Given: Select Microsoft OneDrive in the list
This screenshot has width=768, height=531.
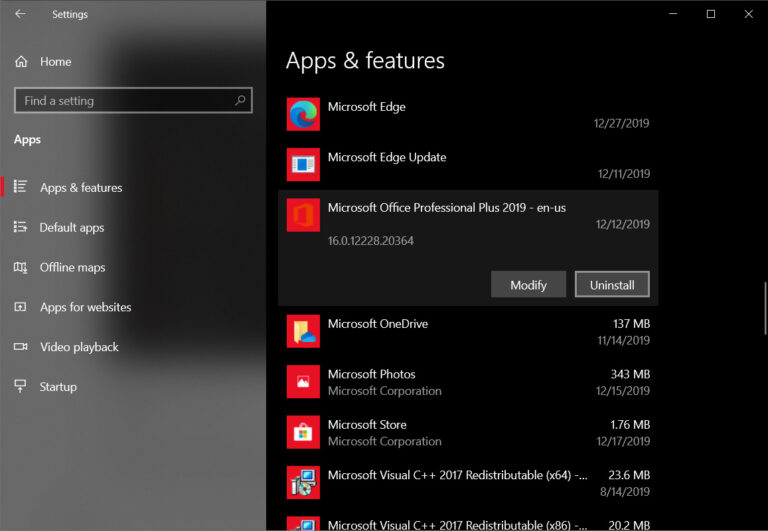Looking at the screenshot, I should pos(468,331).
